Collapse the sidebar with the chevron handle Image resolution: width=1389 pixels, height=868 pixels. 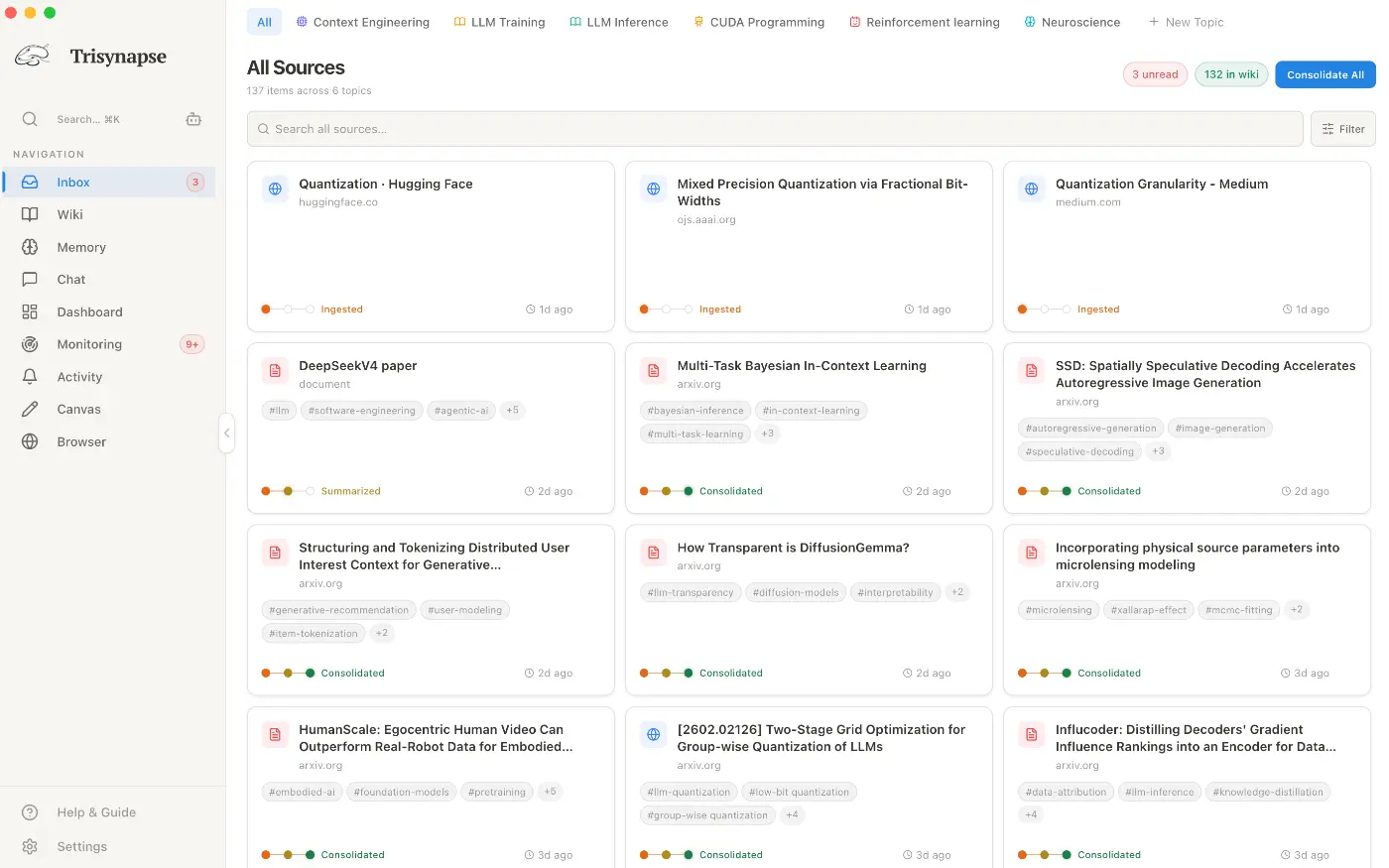click(226, 434)
